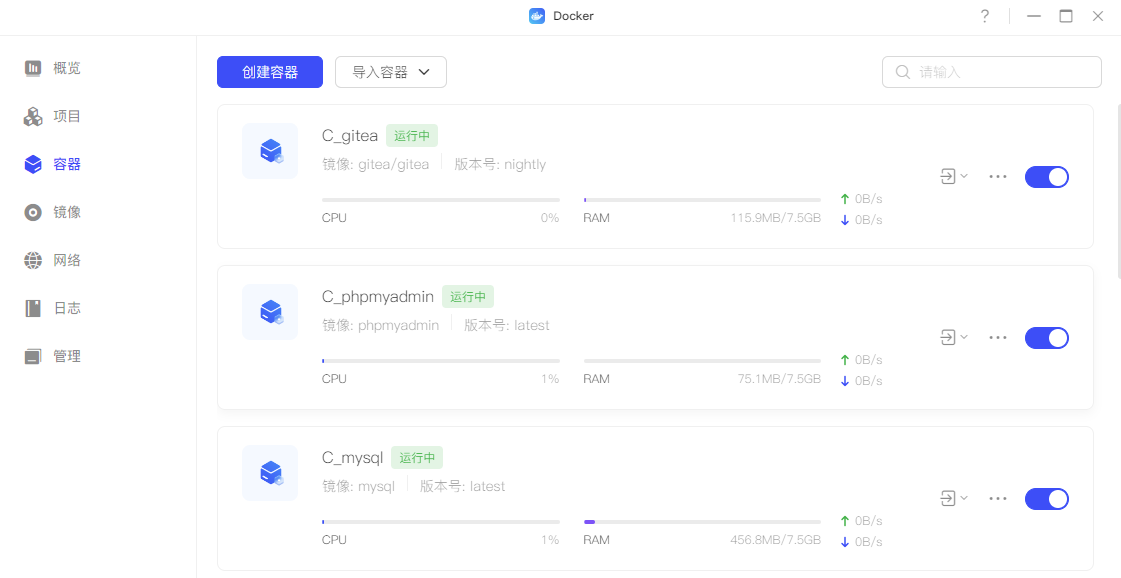Click the C_gitea container icon
This screenshot has height=578, width=1121.
click(x=270, y=151)
